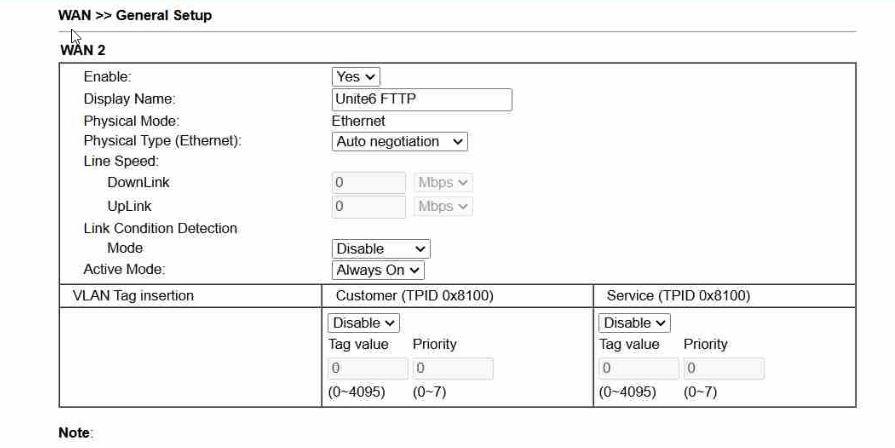Click the Customer (TPID 0x8100) column header
The width and height of the screenshot is (895, 448).
414,296
